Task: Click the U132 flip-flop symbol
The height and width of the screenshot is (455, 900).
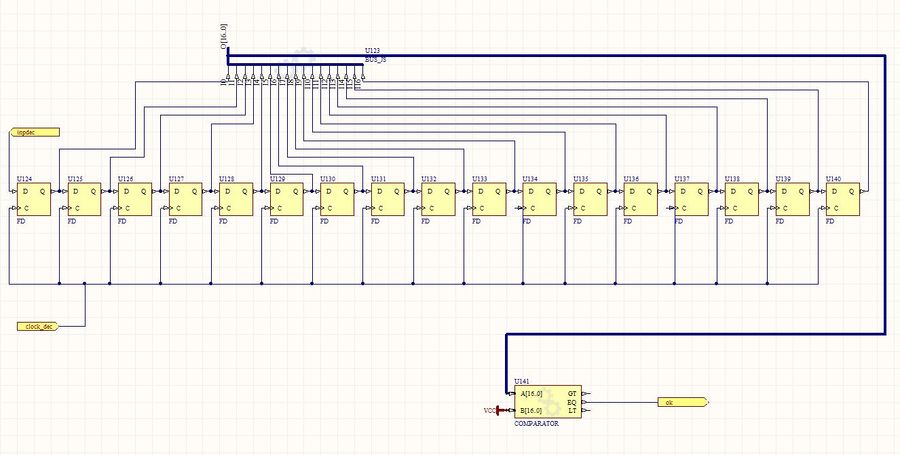Action: coord(438,199)
